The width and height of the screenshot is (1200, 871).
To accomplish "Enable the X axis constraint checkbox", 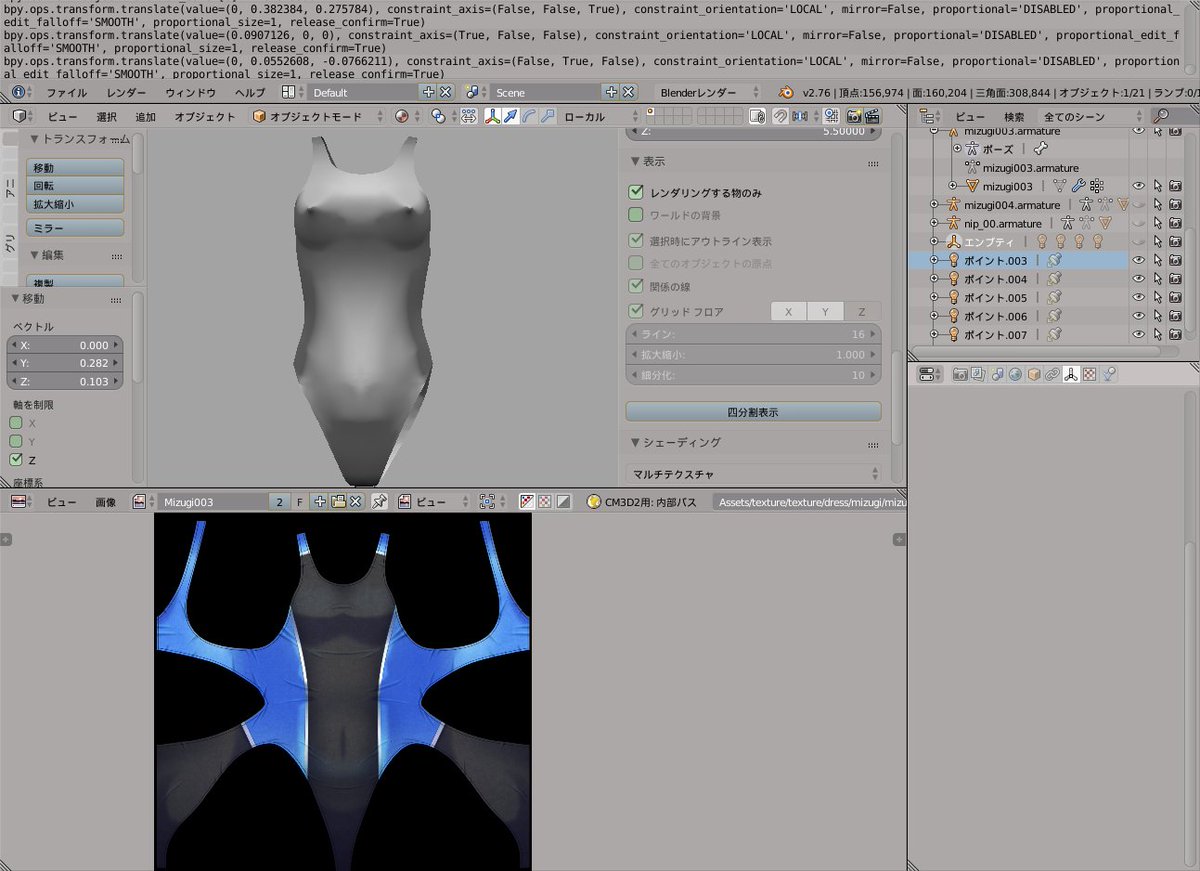I will point(16,423).
